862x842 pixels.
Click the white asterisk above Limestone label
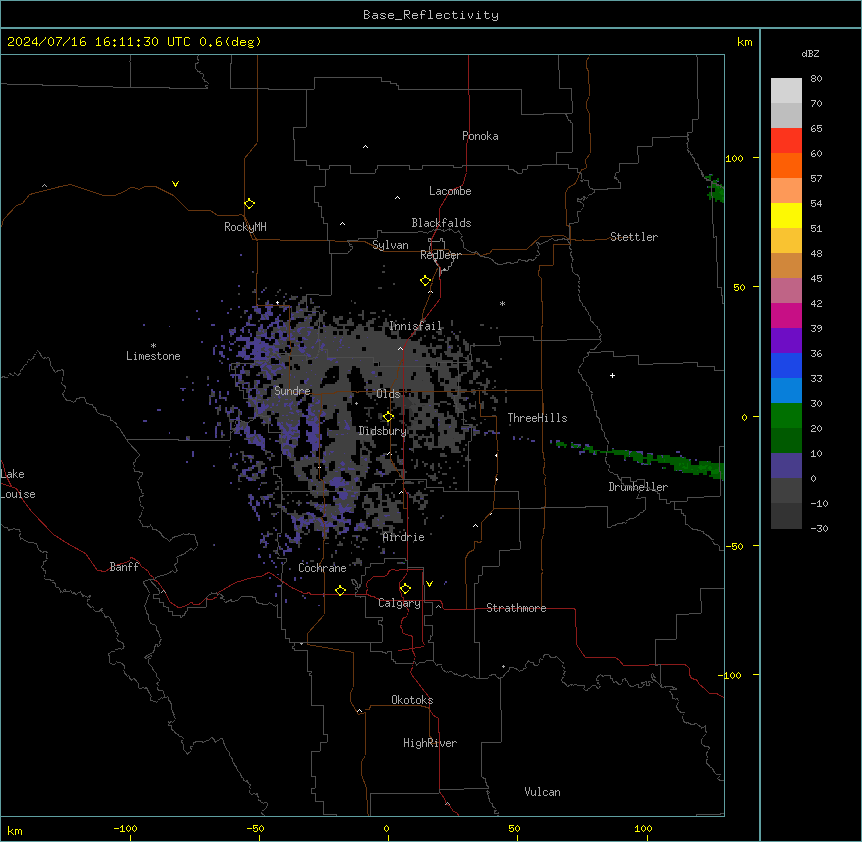tap(153, 346)
